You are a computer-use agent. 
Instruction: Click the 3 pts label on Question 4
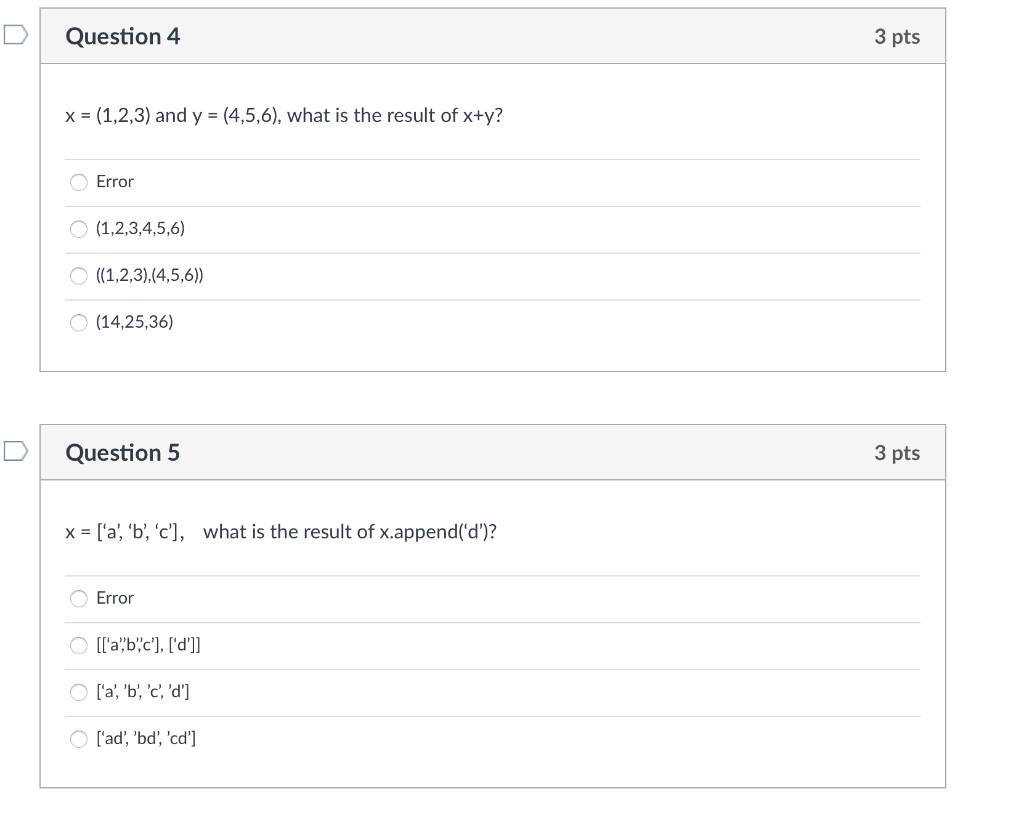coord(897,37)
